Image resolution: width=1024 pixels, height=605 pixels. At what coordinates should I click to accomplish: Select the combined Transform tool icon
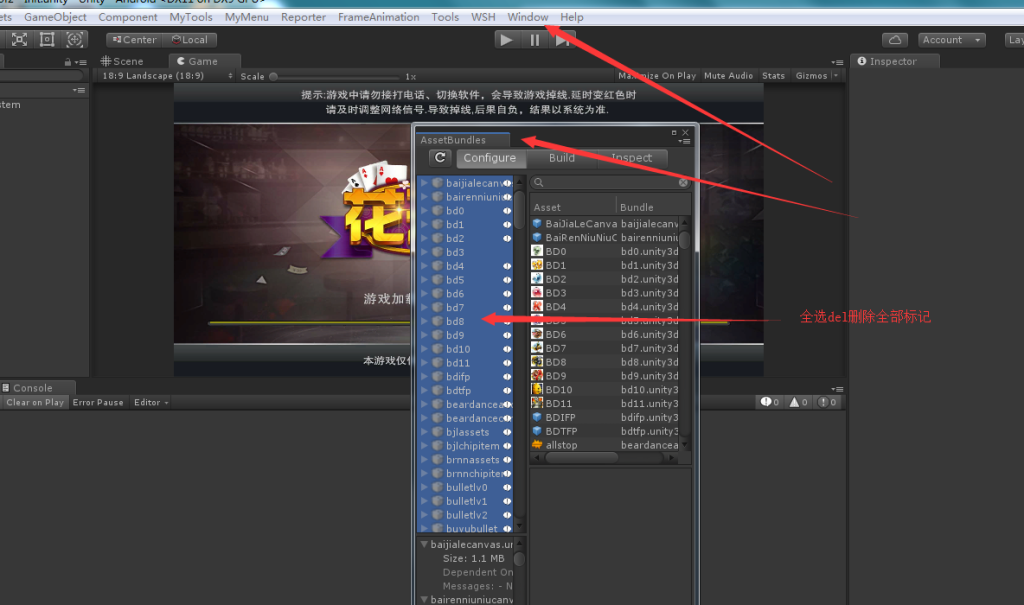pyautogui.click(x=74, y=39)
